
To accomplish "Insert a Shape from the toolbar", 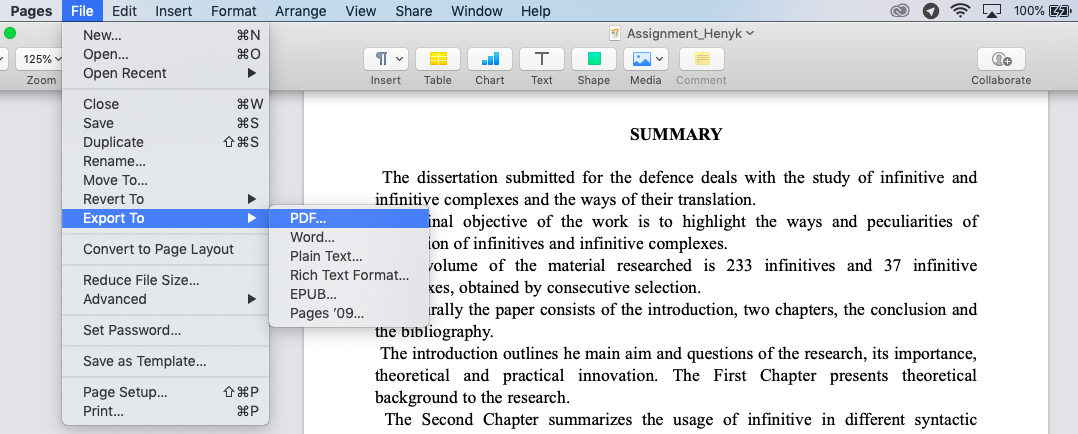I will [593, 59].
